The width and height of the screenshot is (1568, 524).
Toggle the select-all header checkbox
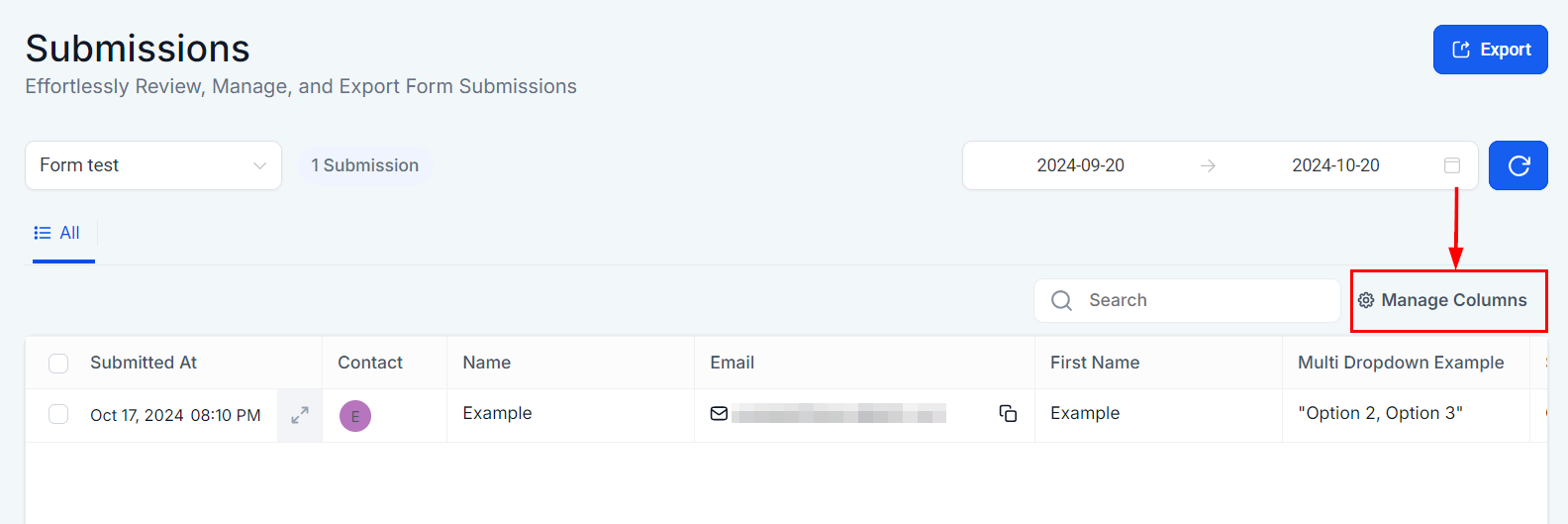point(58,364)
